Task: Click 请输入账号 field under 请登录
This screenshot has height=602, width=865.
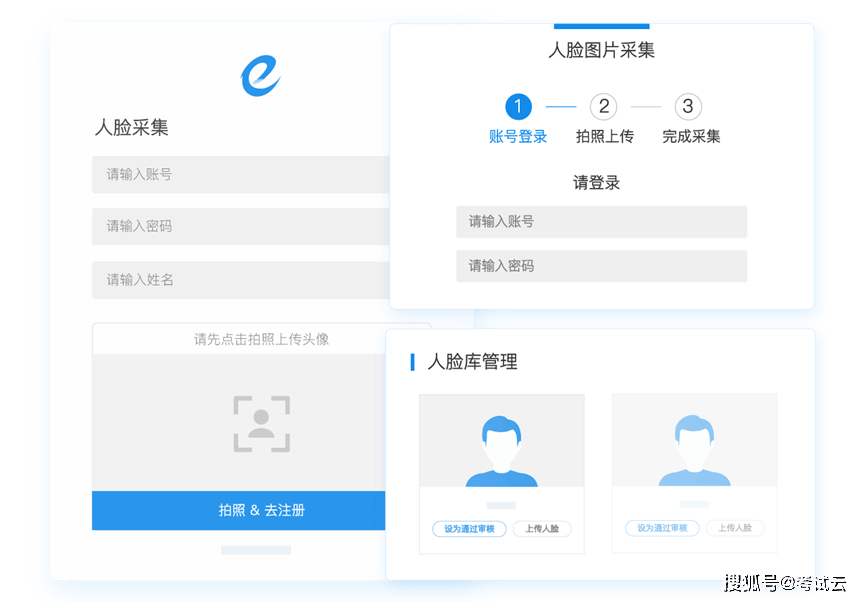Action: (x=601, y=222)
